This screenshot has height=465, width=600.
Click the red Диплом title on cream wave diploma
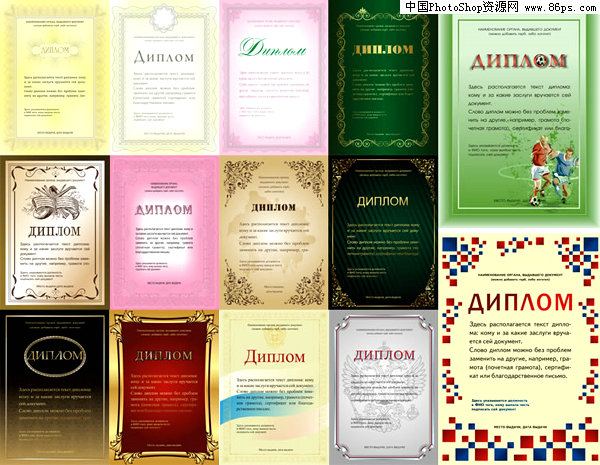pyautogui.click(x=275, y=357)
